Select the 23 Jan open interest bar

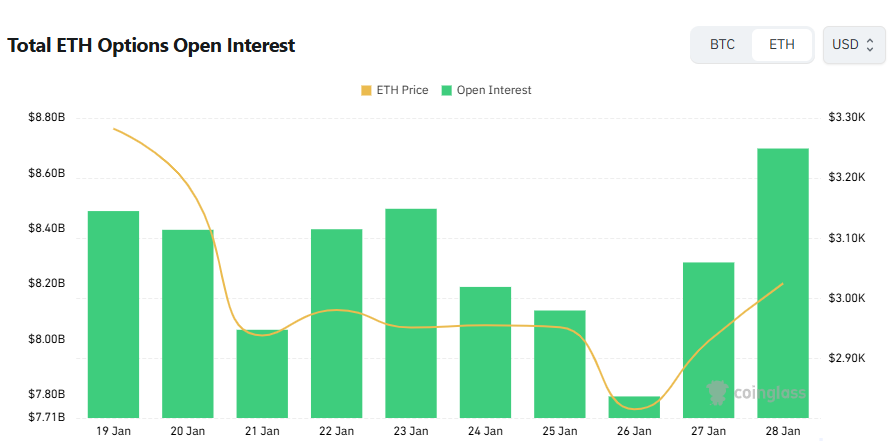[411, 313]
